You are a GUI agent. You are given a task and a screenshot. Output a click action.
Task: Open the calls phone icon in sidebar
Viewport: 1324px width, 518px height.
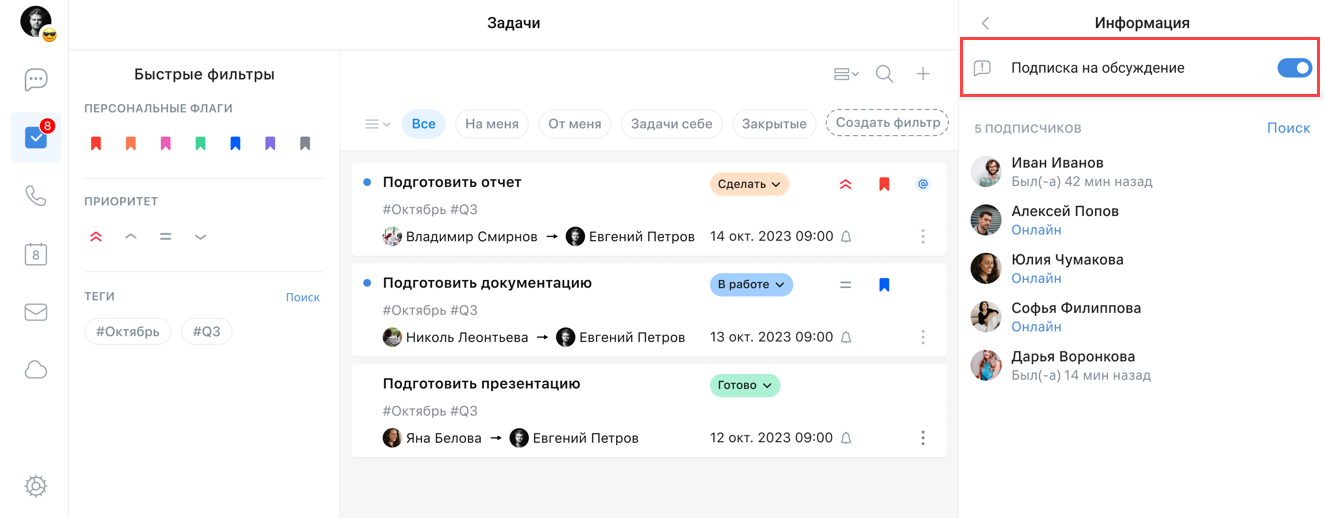tap(36, 196)
